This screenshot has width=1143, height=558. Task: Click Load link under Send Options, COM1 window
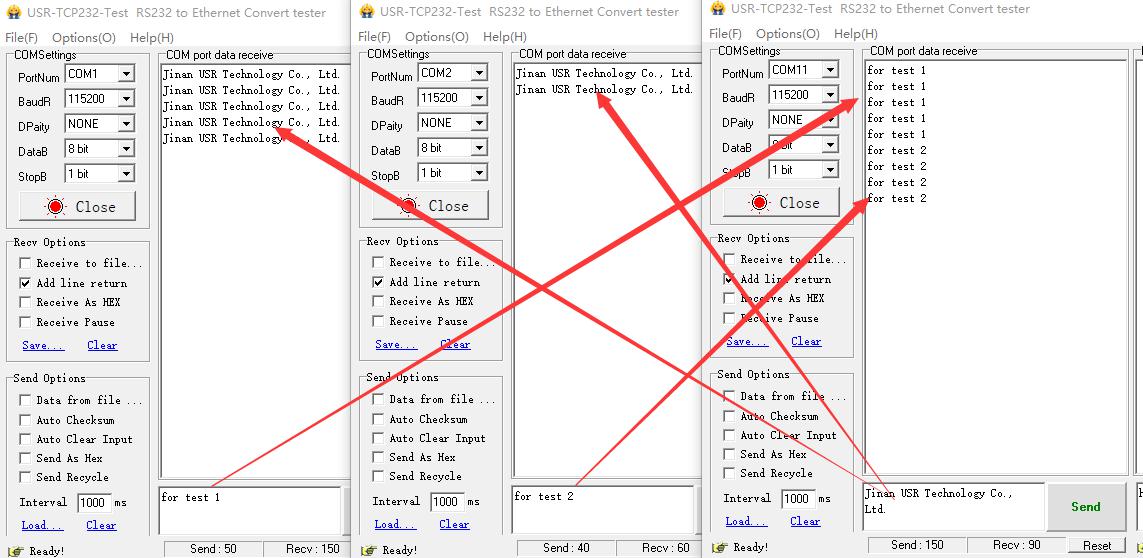click(42, 525)
